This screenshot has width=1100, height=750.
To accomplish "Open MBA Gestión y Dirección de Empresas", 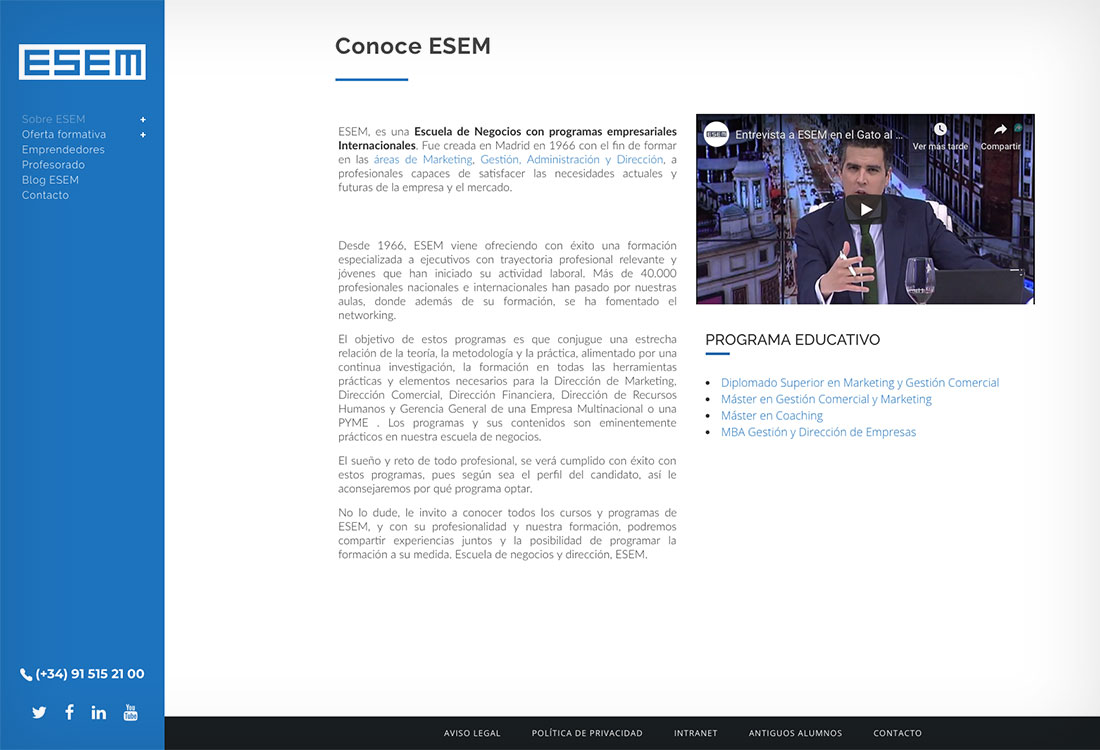I will click(x=818, y=433).
